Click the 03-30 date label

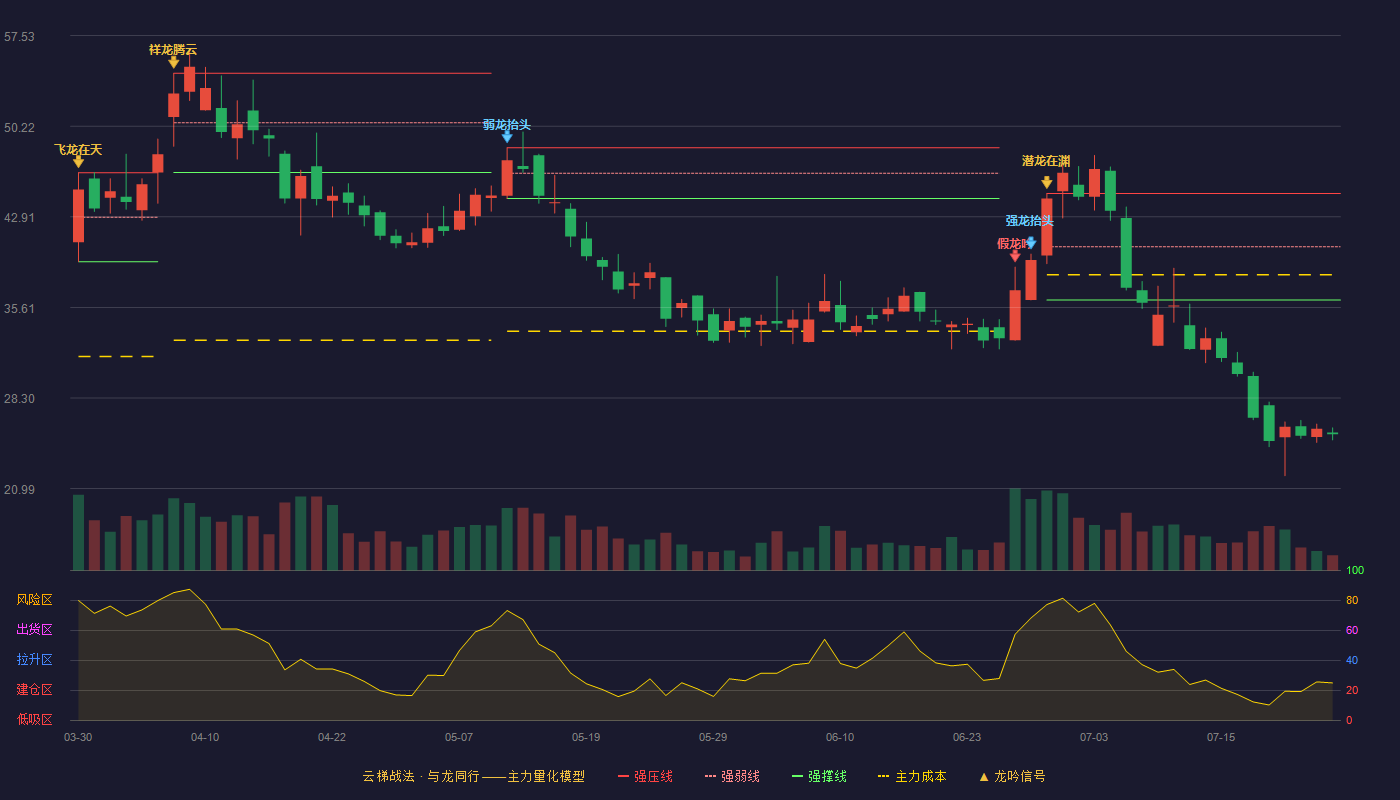coord(78,737)
